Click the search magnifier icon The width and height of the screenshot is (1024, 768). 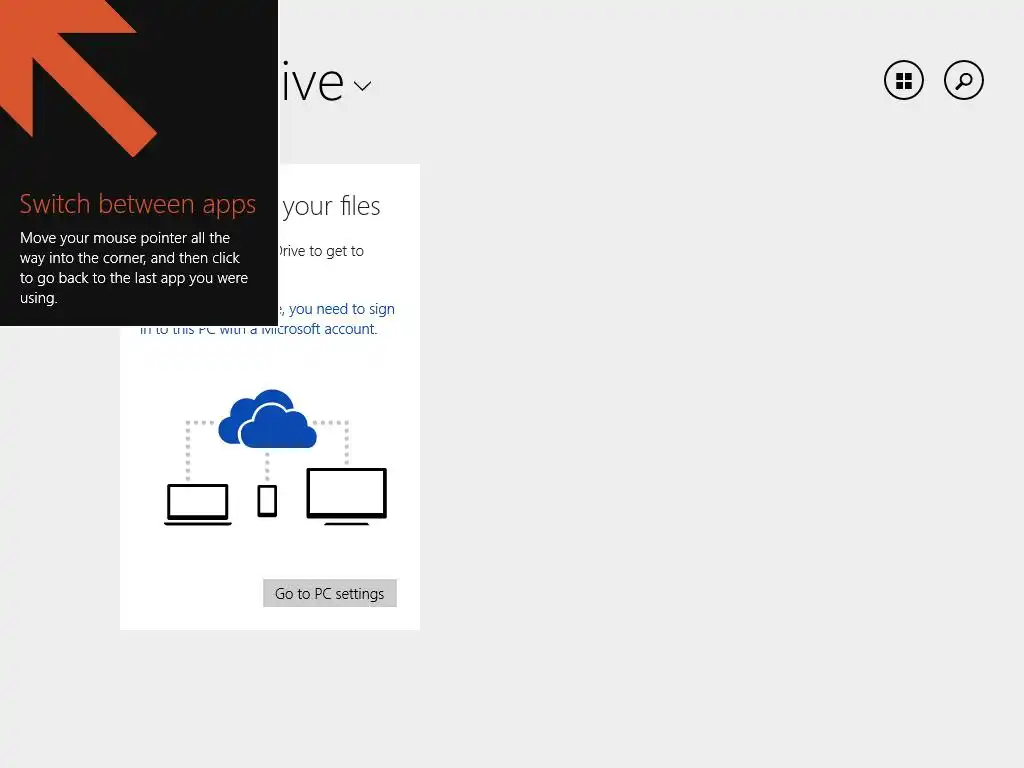pyautogui.click(x=964, y=80)
